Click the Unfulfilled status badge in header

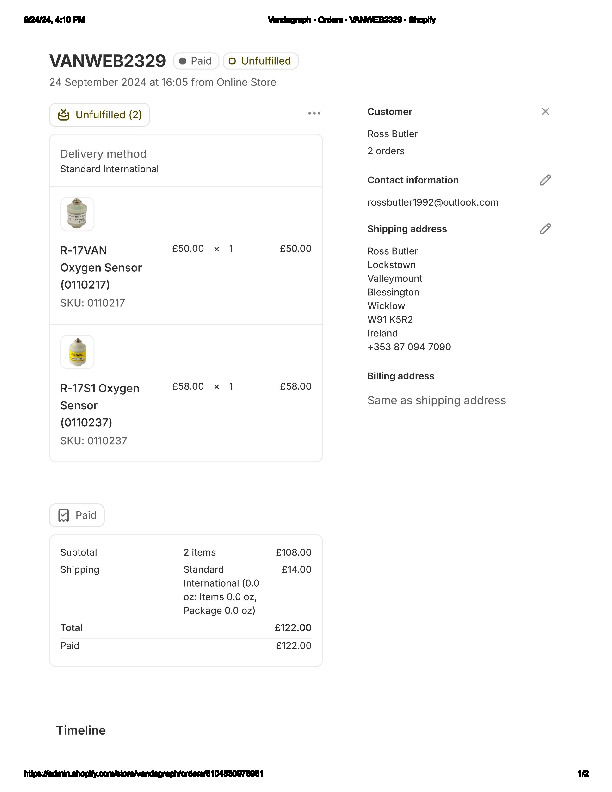click(x=260, y=61)
